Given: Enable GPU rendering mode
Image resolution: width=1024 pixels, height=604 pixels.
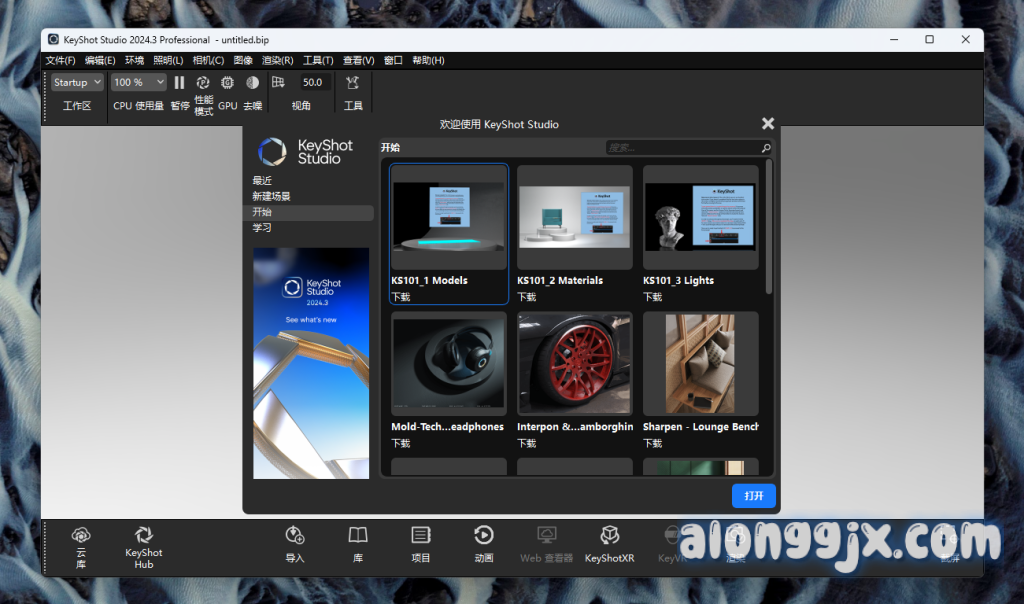Looking at the screenshot, I should [x=227, y=83].
